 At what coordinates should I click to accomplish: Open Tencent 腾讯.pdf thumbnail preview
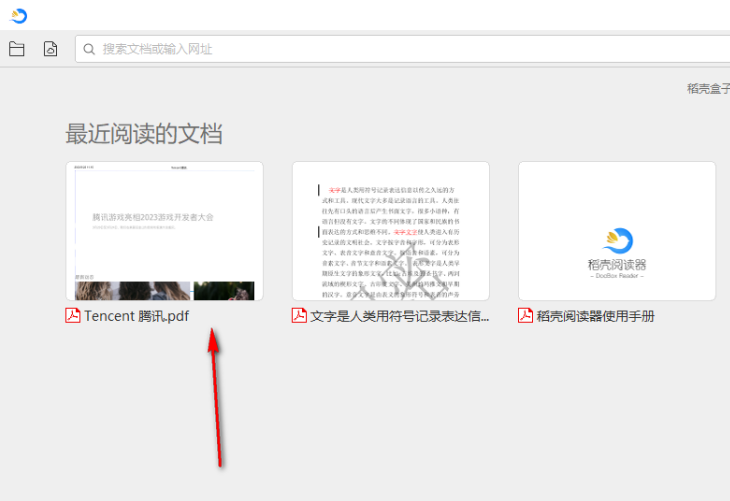click(x=165, y=231)
